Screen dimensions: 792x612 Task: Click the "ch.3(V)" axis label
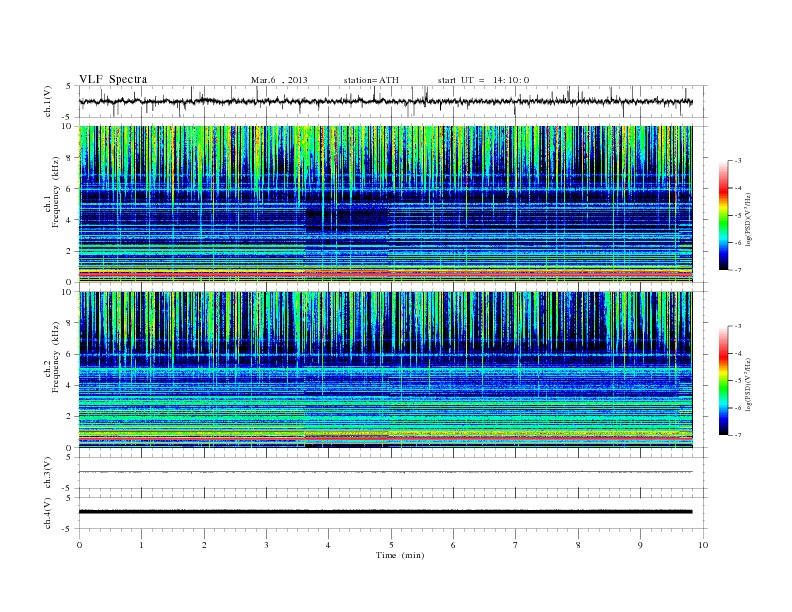[47, 473]
